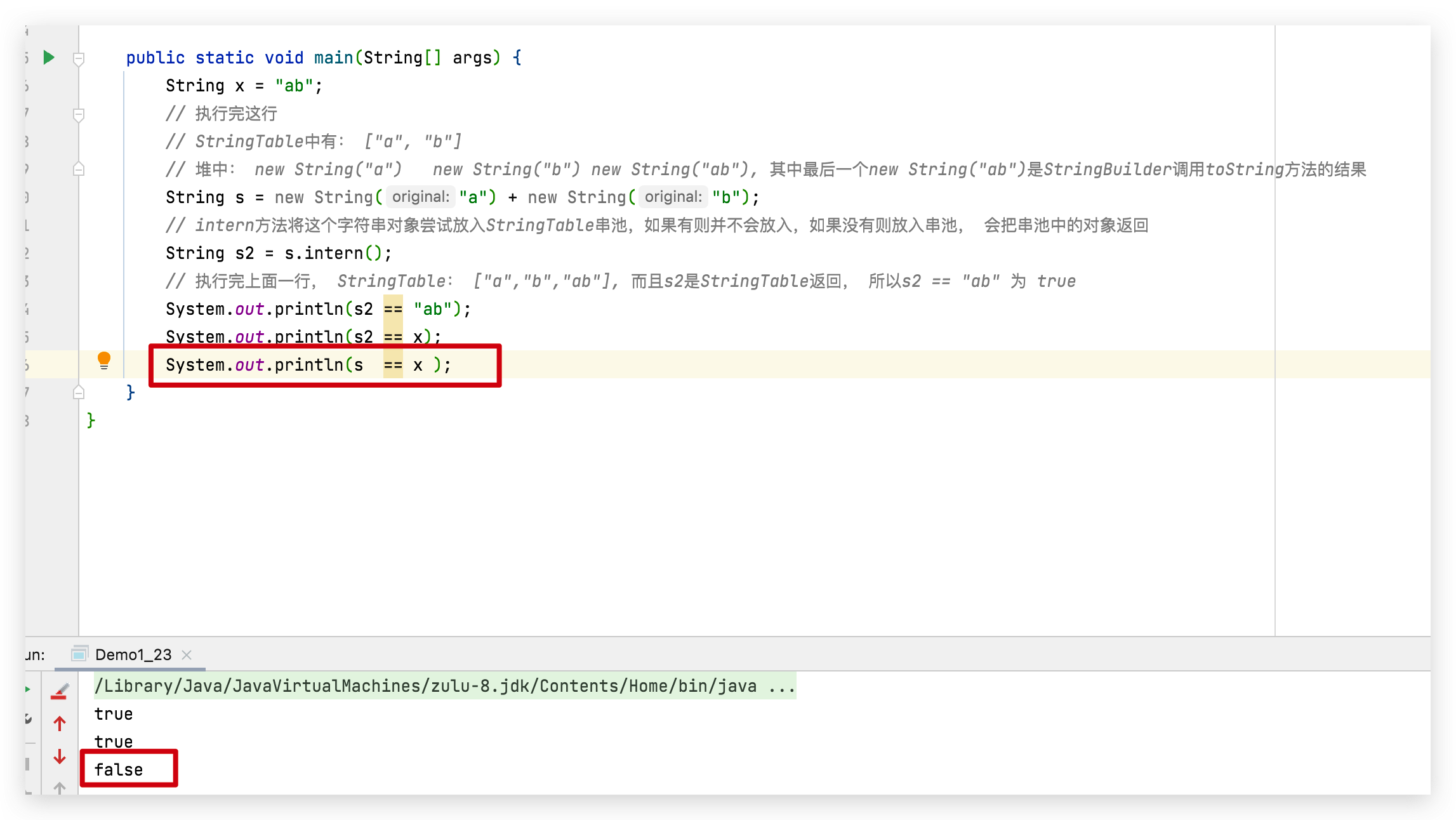Toggle fold marker beside main closing brace
This screenshot has width=1456, height=820.
click(79, 393)
